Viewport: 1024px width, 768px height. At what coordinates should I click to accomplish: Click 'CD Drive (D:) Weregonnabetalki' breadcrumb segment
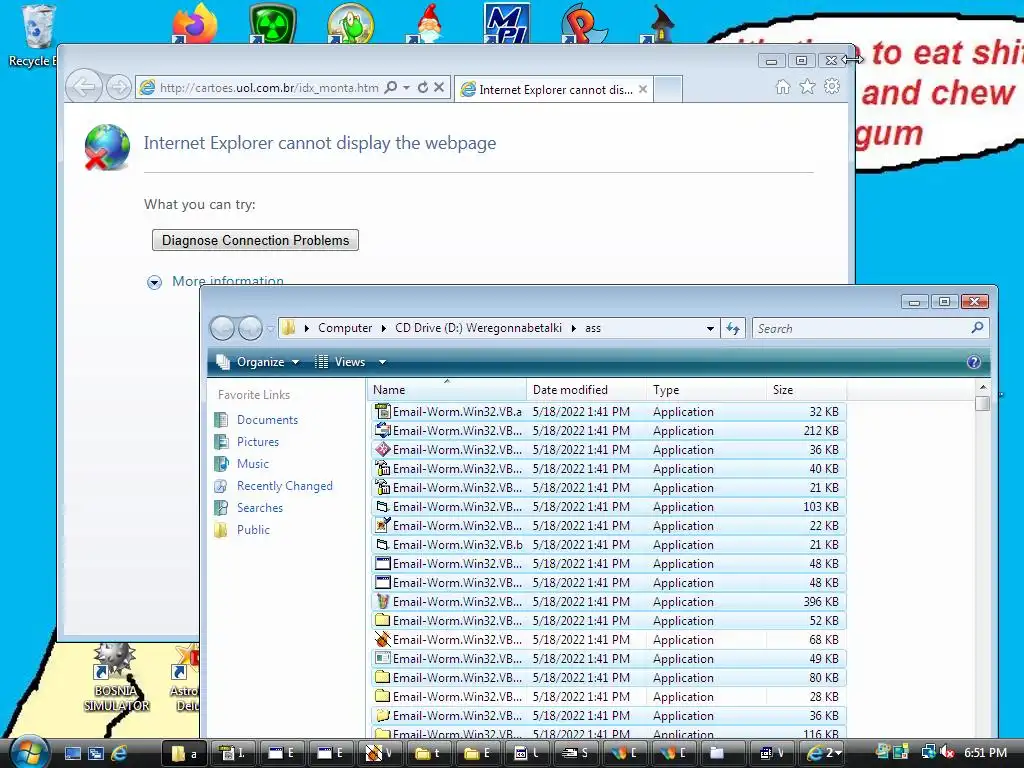click(478, 328)
